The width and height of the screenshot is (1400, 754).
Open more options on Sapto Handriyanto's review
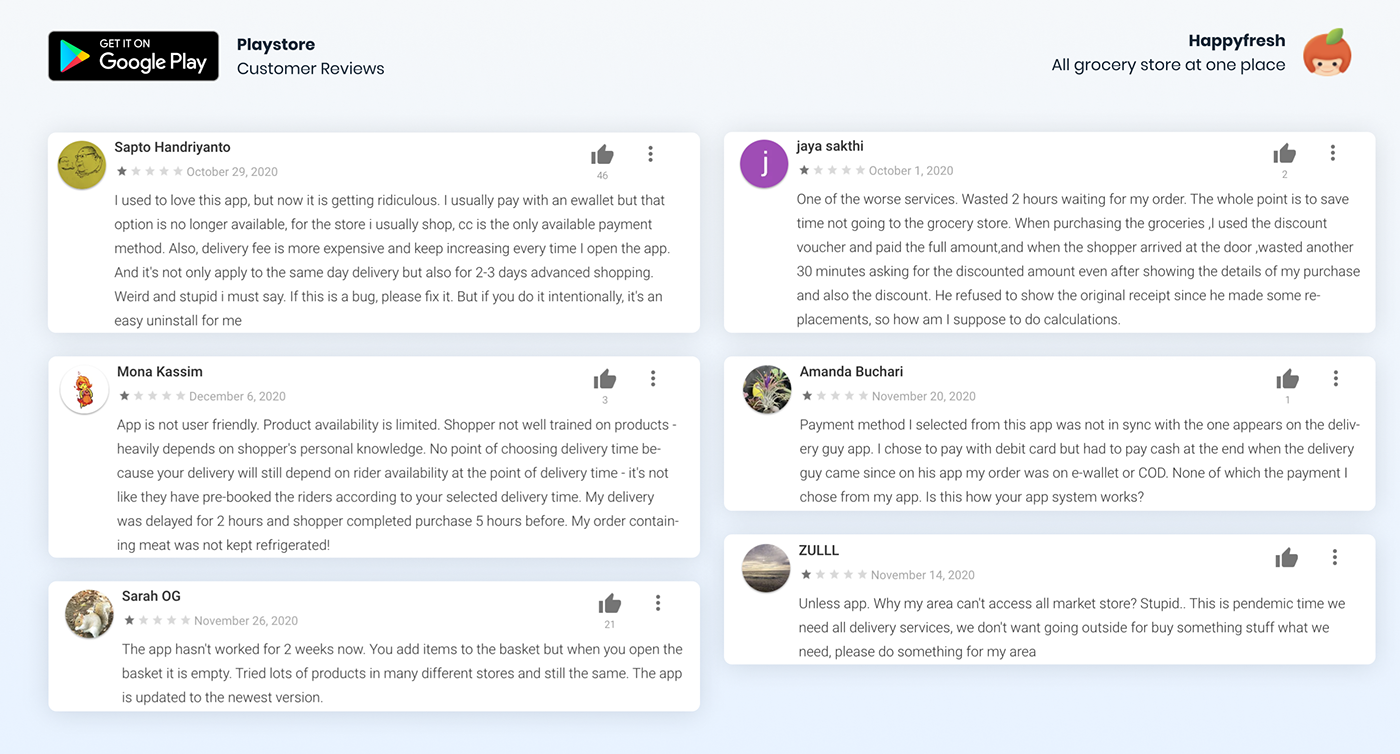pyautogui.click(x=650, y=154)
